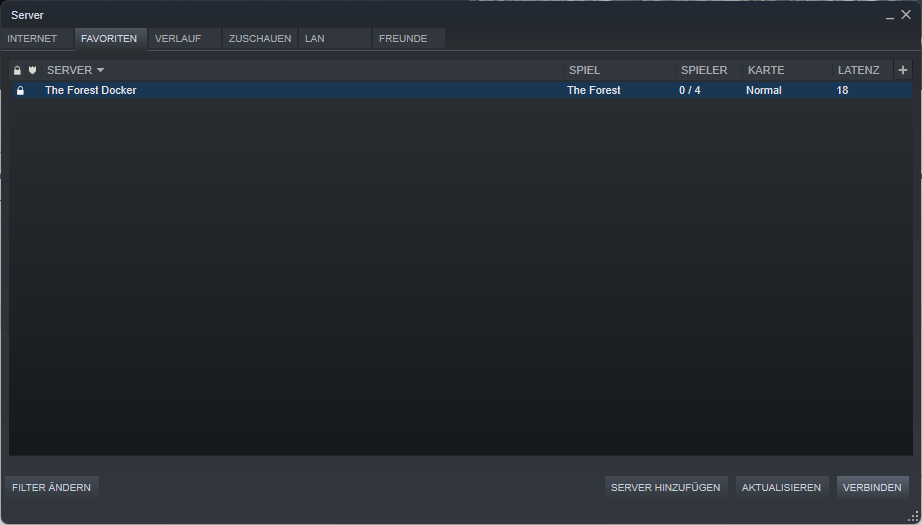The width and height of the screenshot is (922, 525).
Task: Open the VERLAUF tab
Action: coord(185,39)
